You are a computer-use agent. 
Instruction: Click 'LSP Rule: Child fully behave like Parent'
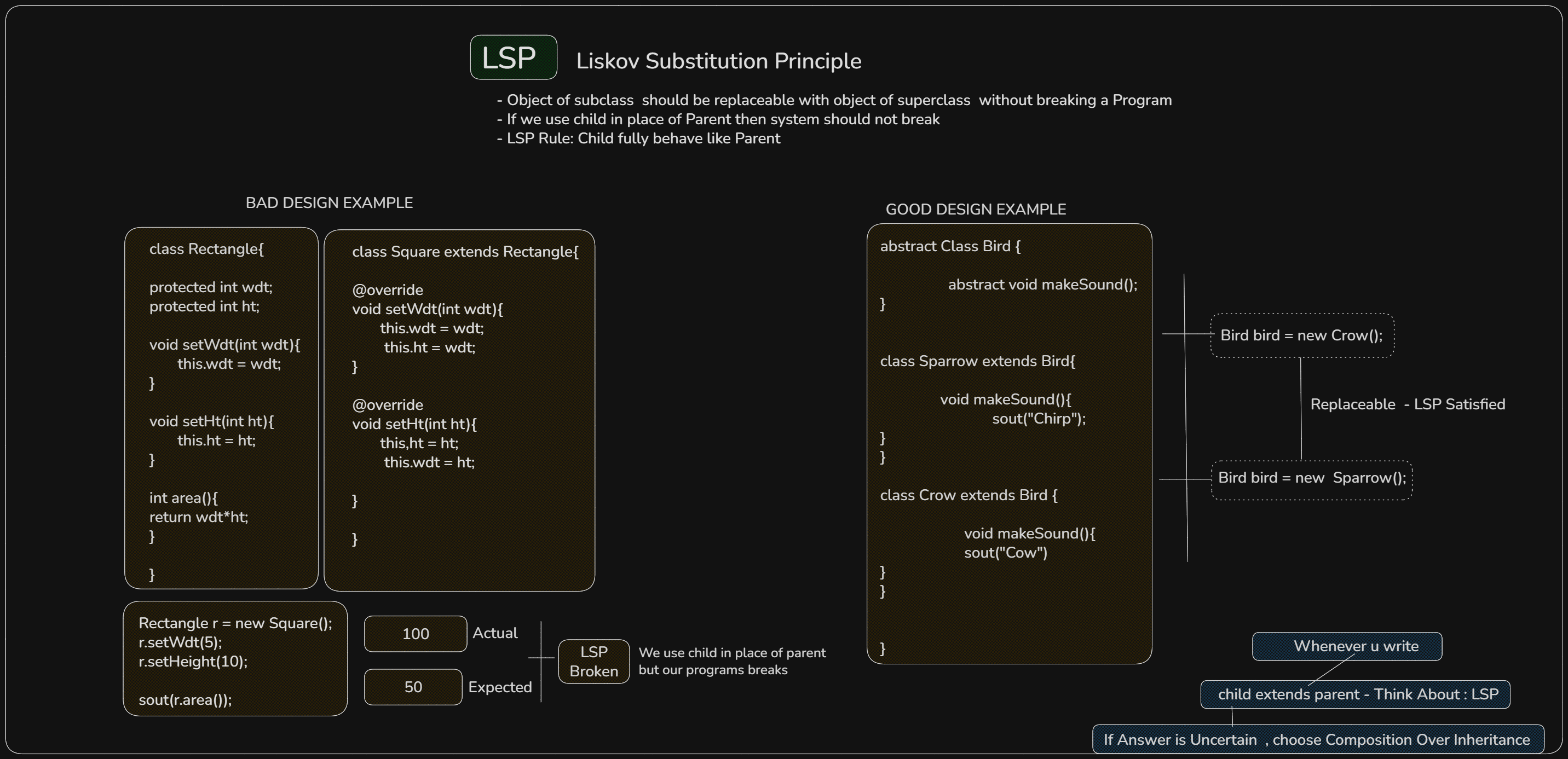click(x=638, y=138)
